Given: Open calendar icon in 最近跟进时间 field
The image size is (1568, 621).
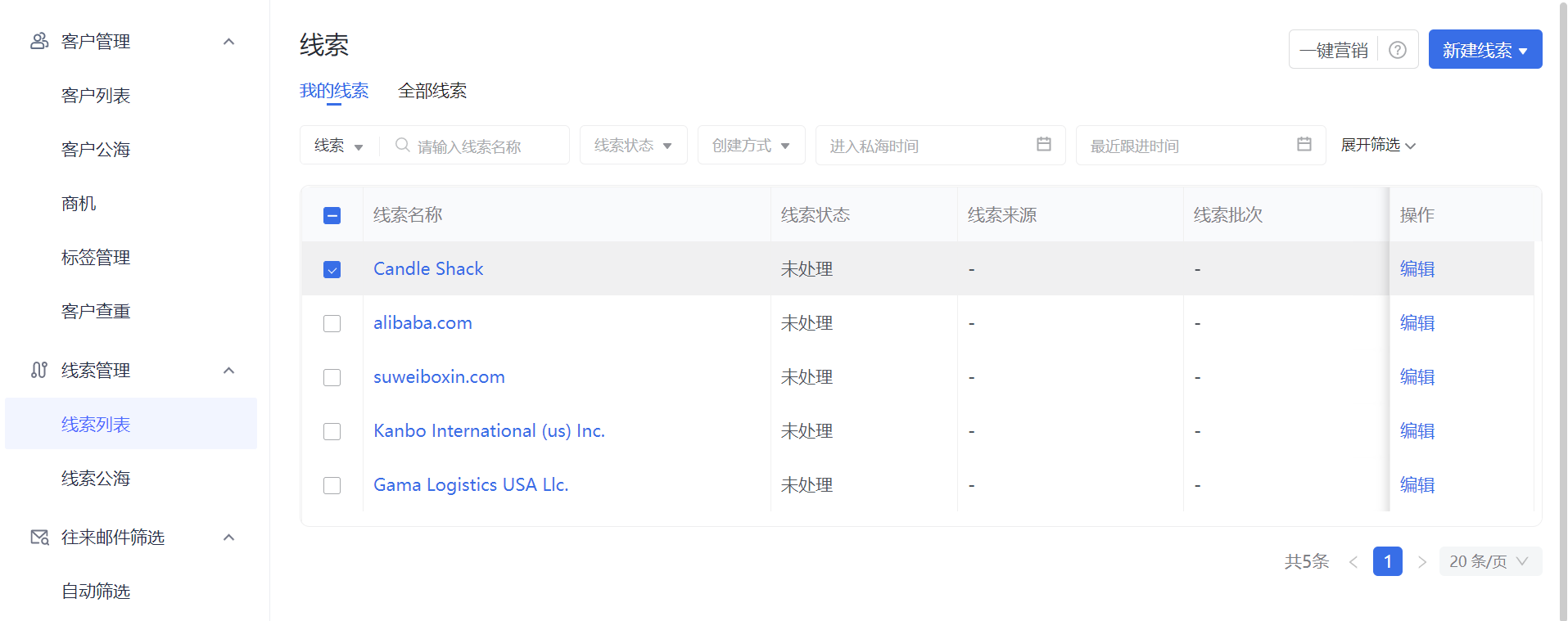Looking at the screenshot, I should point(1304,145).
